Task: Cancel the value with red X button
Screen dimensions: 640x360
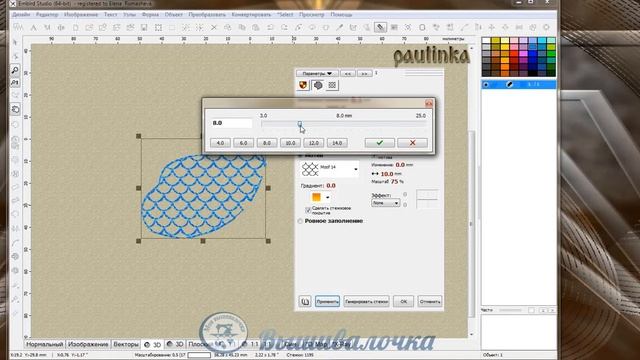Action: pos(412,142)
